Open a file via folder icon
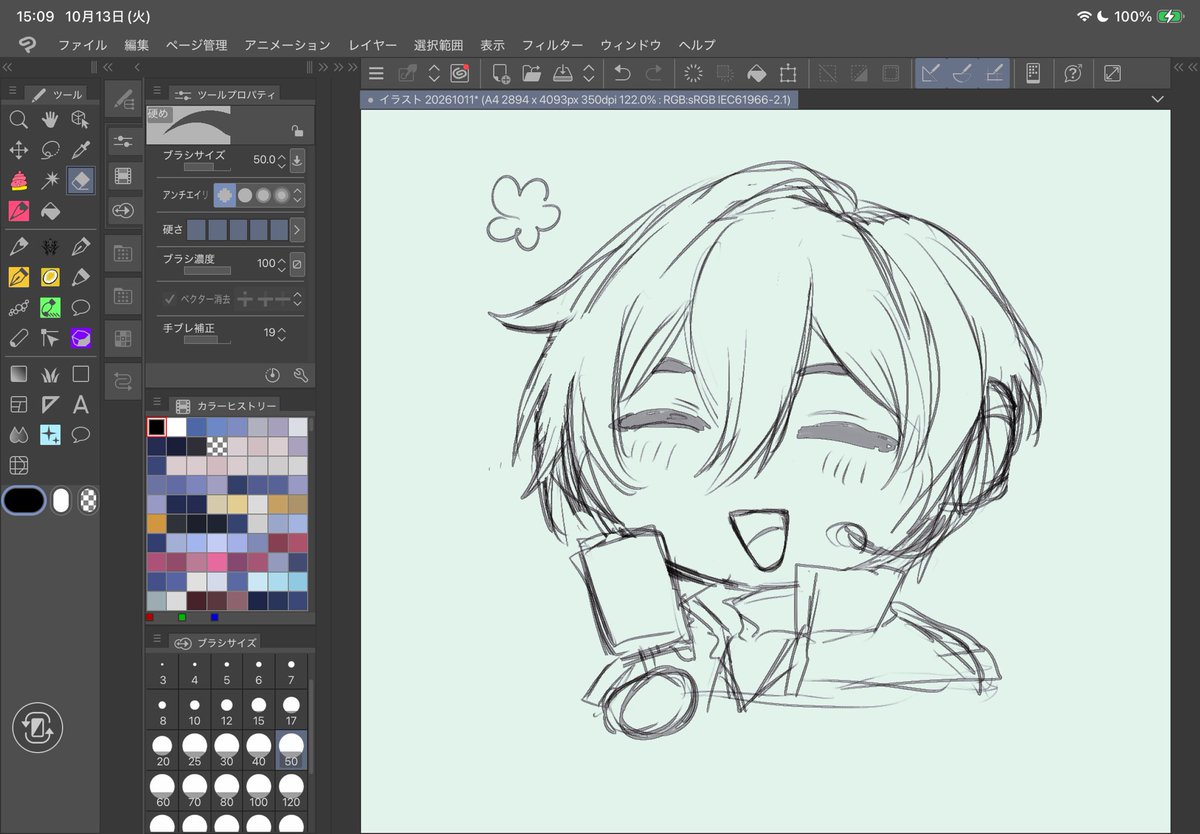This screenshot has width=1200, height=834. coord(531,73)
